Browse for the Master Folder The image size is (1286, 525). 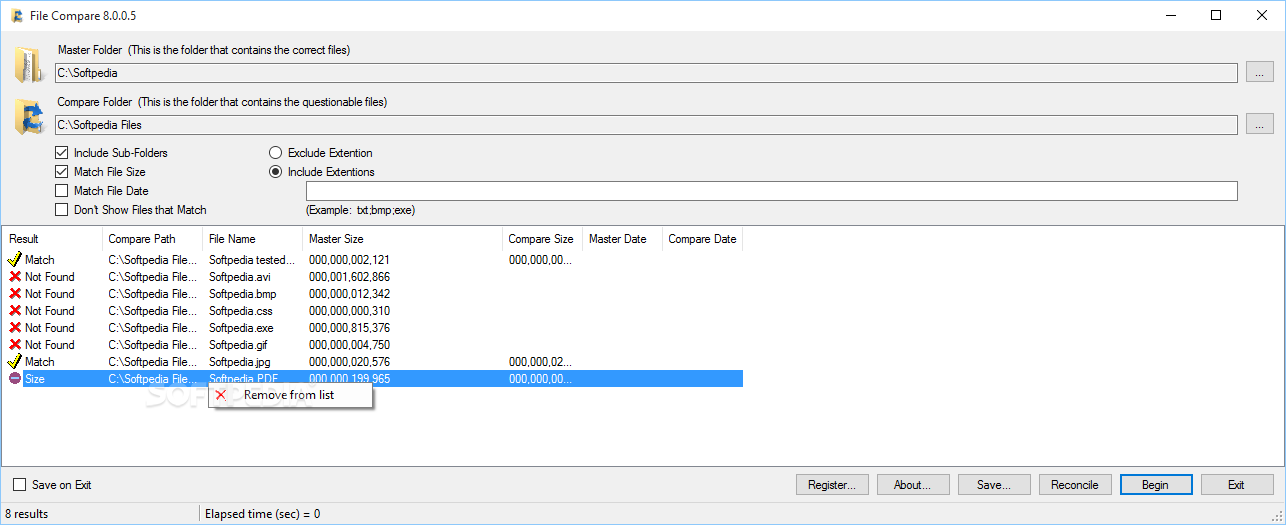coord(1260,72)
